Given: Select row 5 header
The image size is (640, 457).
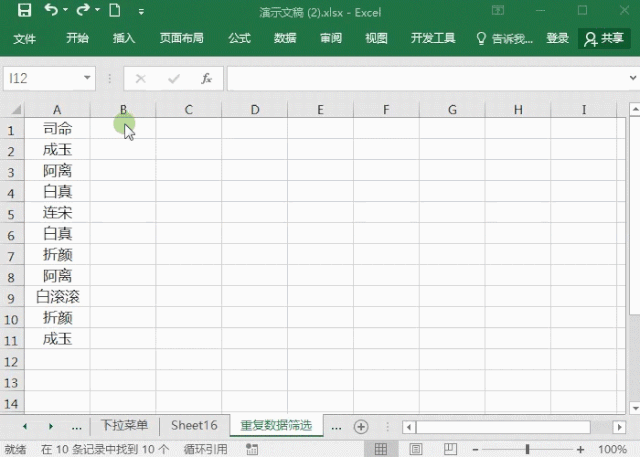Looking at the screenshot, I should 11,214.
